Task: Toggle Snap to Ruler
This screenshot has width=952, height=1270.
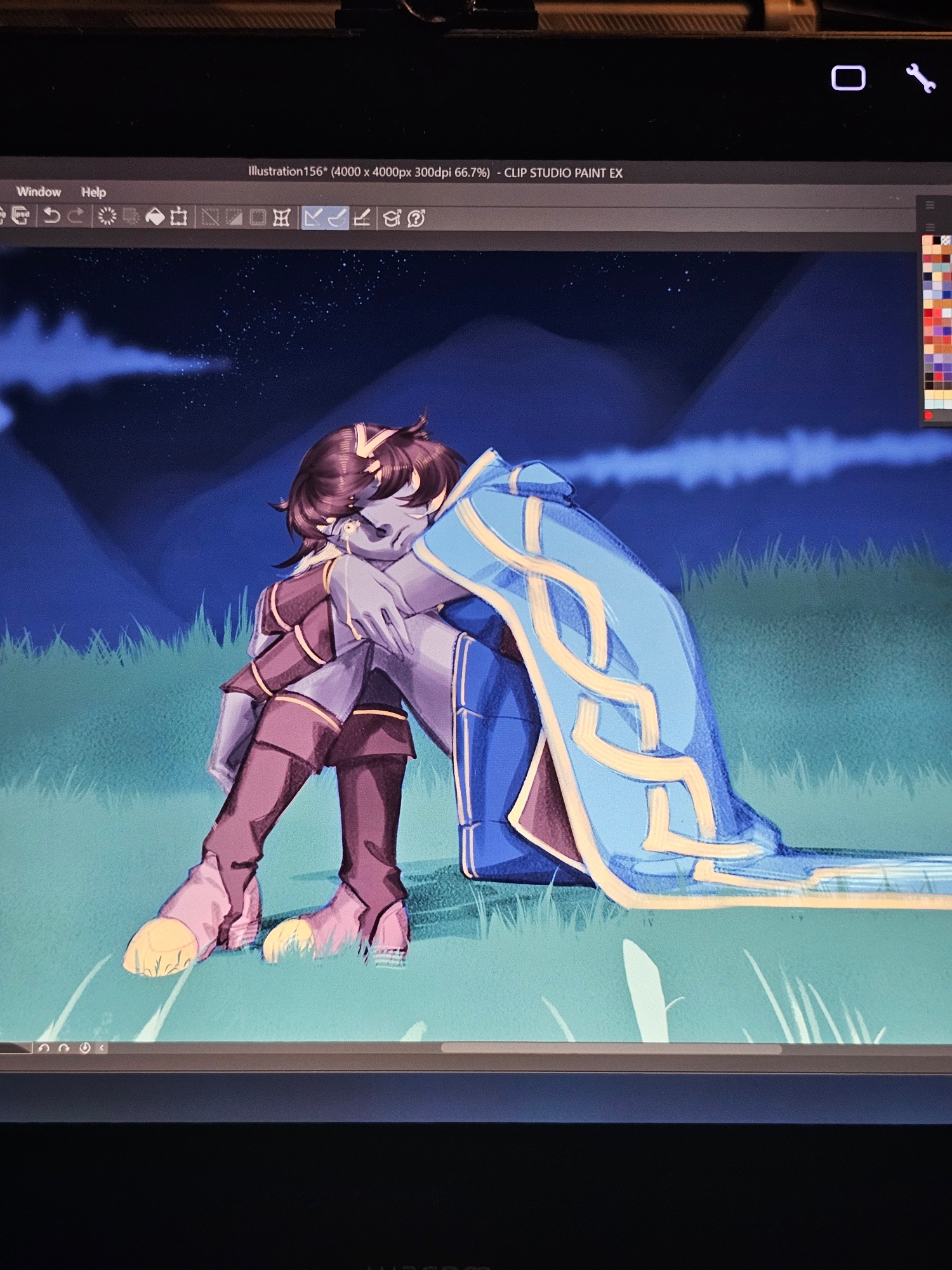Action: (x=313, y=218)
